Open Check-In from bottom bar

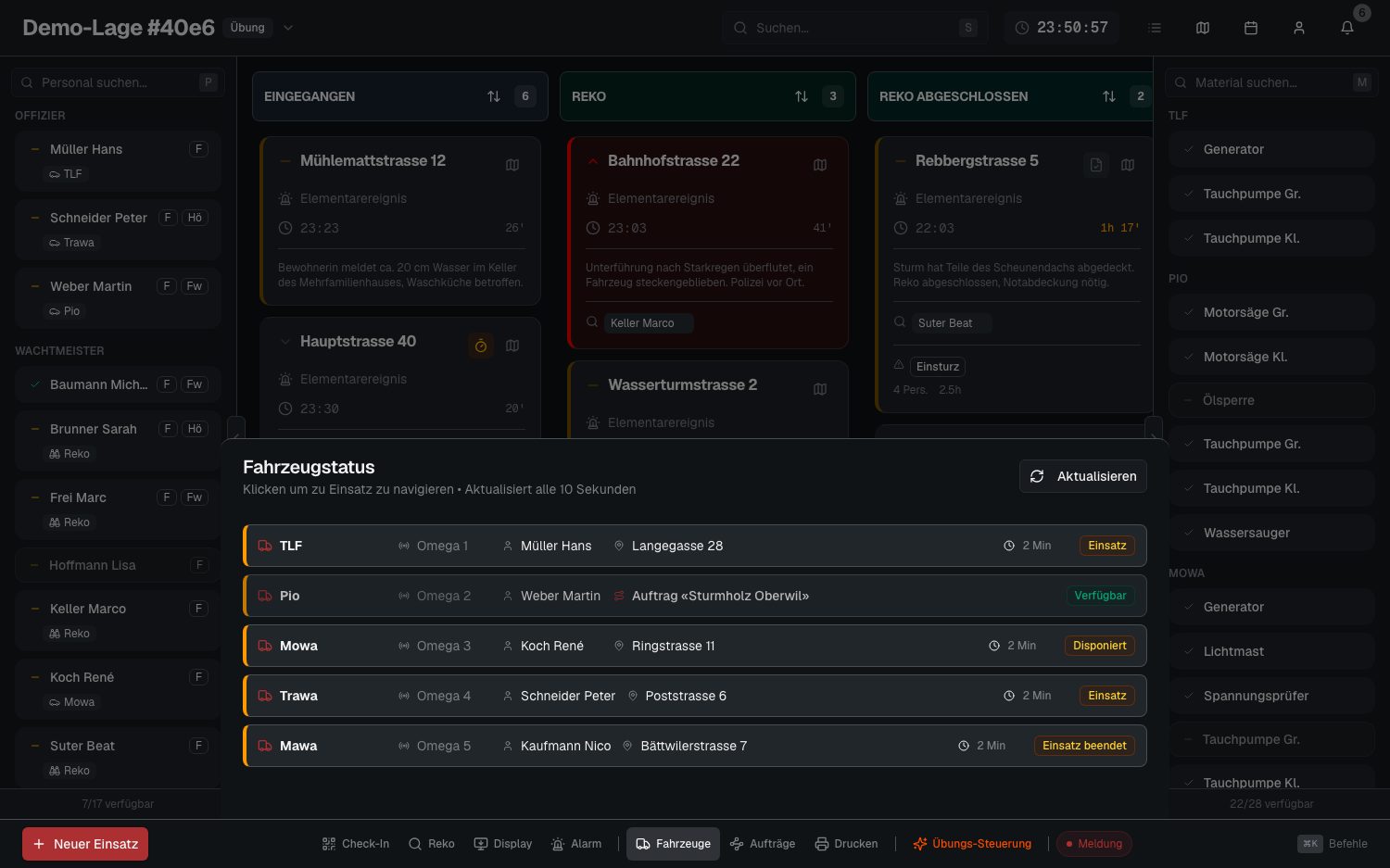(356, 844)
